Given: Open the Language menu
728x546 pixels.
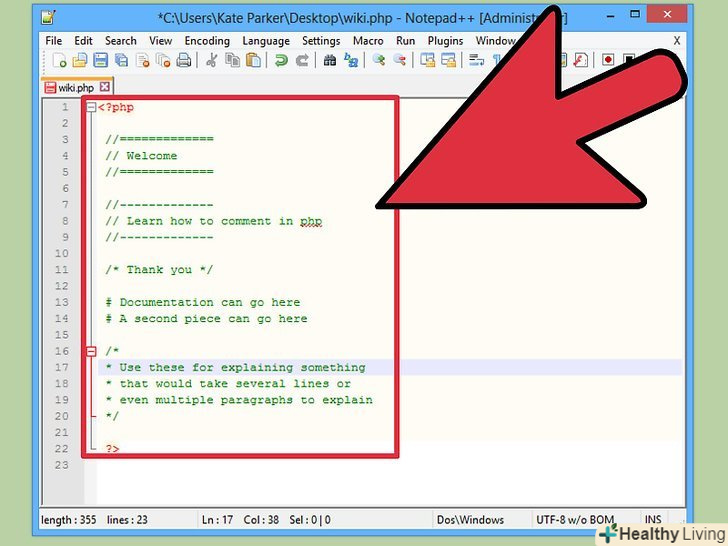Looking at the screenshot, I should [265, 41].
